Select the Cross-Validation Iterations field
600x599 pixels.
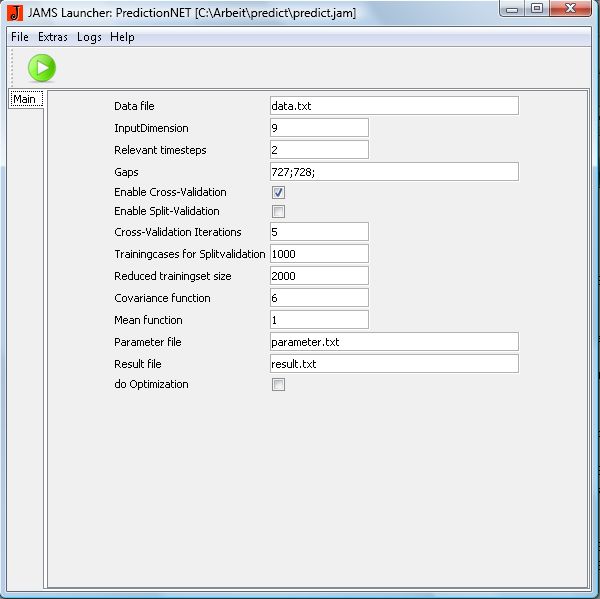pyautogui.click(x=319, y=232)
